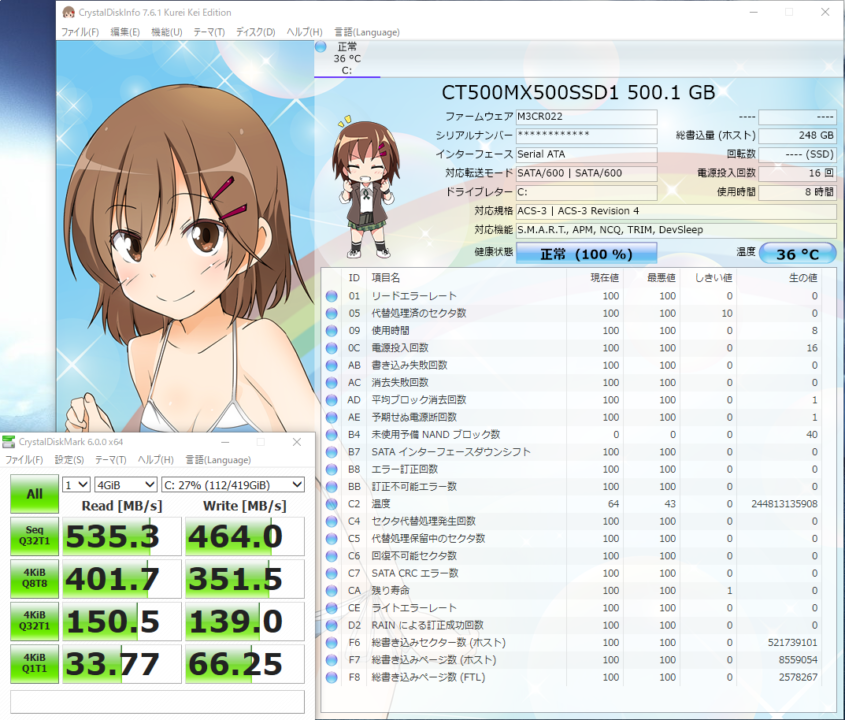This screenshot has height=720, width=845.
Task: Open the ヘルプ(H) menu in CrystalDiskInfo
Action: 304,32
